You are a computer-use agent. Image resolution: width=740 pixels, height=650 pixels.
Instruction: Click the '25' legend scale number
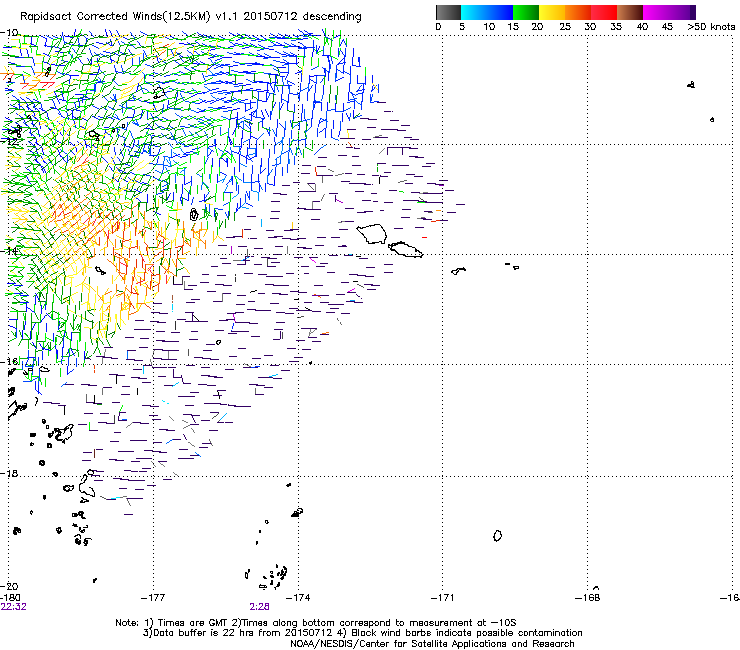[565, 27]
